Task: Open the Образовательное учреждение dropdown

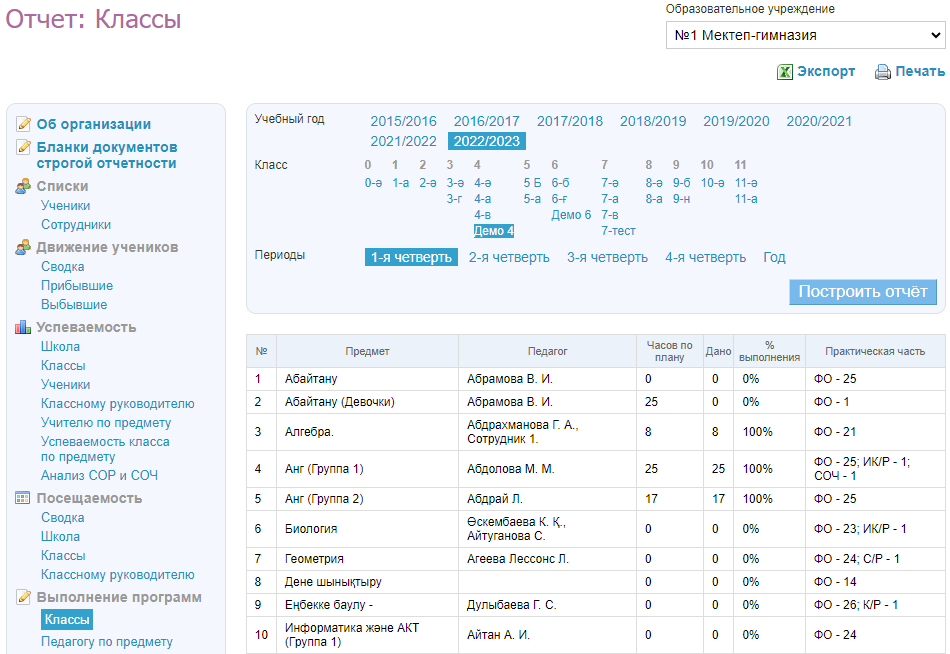Action: click(805, 35)
